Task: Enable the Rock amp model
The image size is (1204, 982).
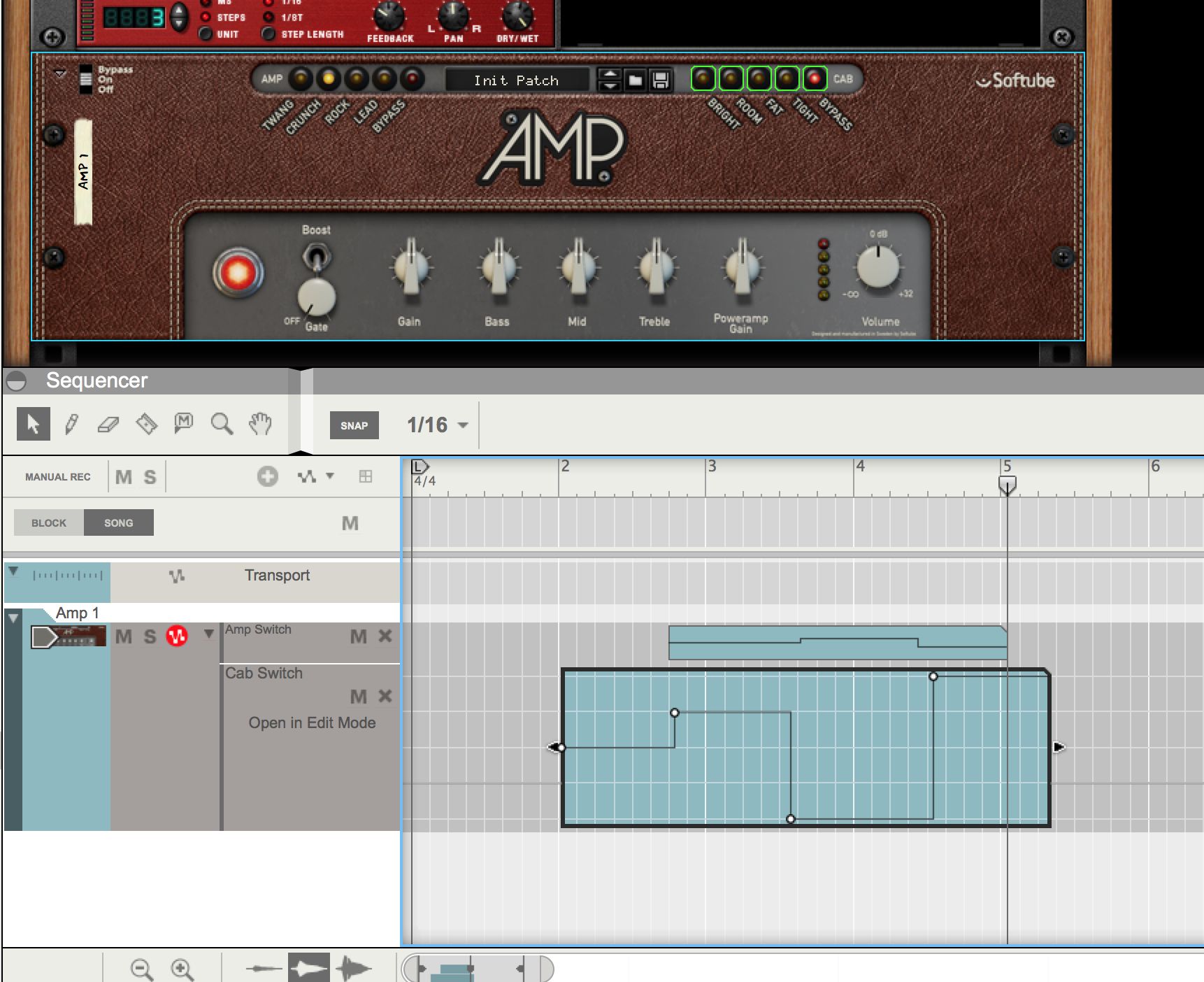Action: click(357, 78)
